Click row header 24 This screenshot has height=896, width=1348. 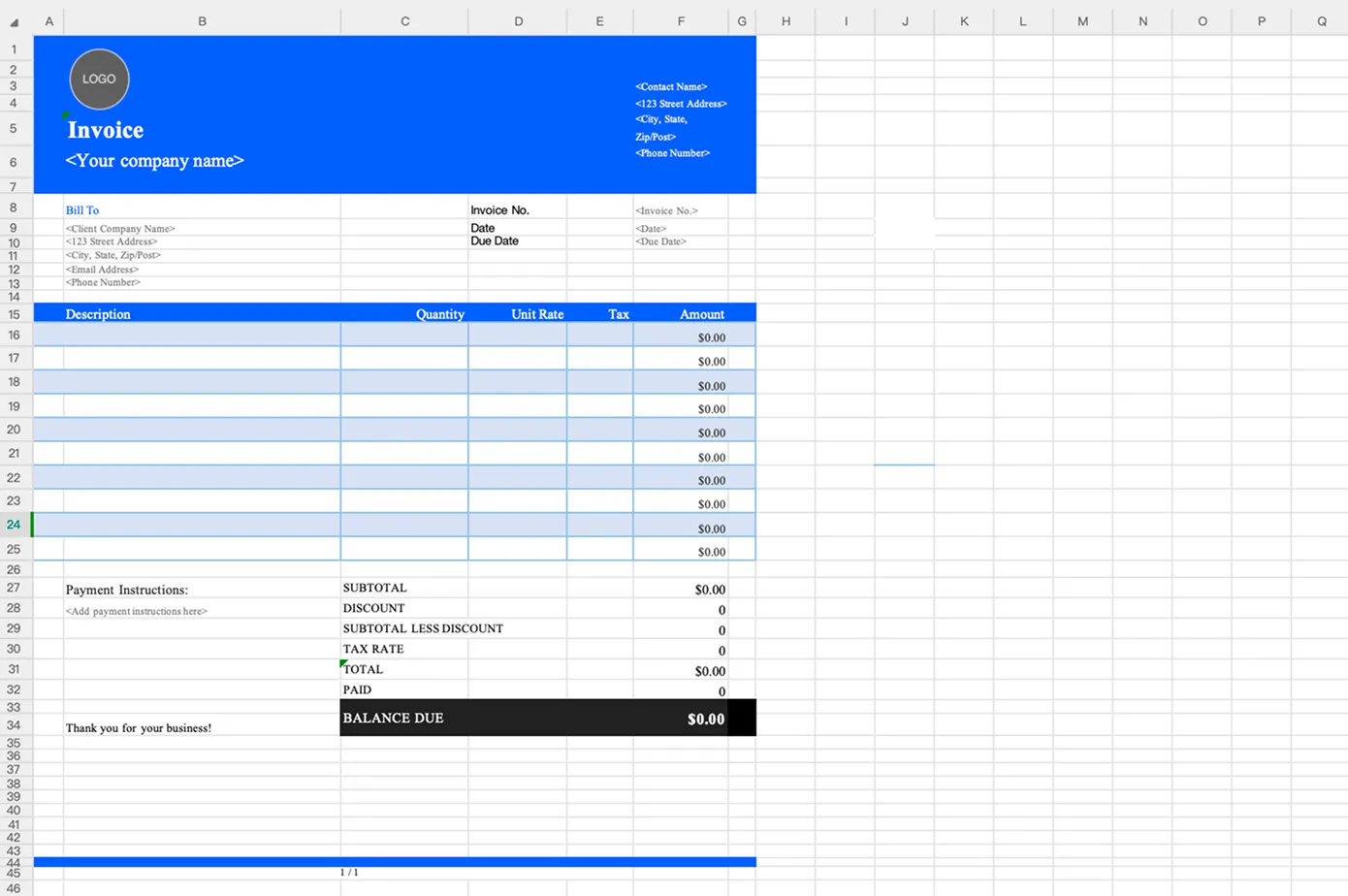pos(14,524)
